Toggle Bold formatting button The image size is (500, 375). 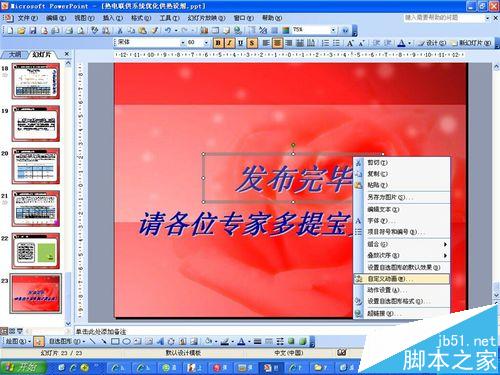tap(218, 43)
